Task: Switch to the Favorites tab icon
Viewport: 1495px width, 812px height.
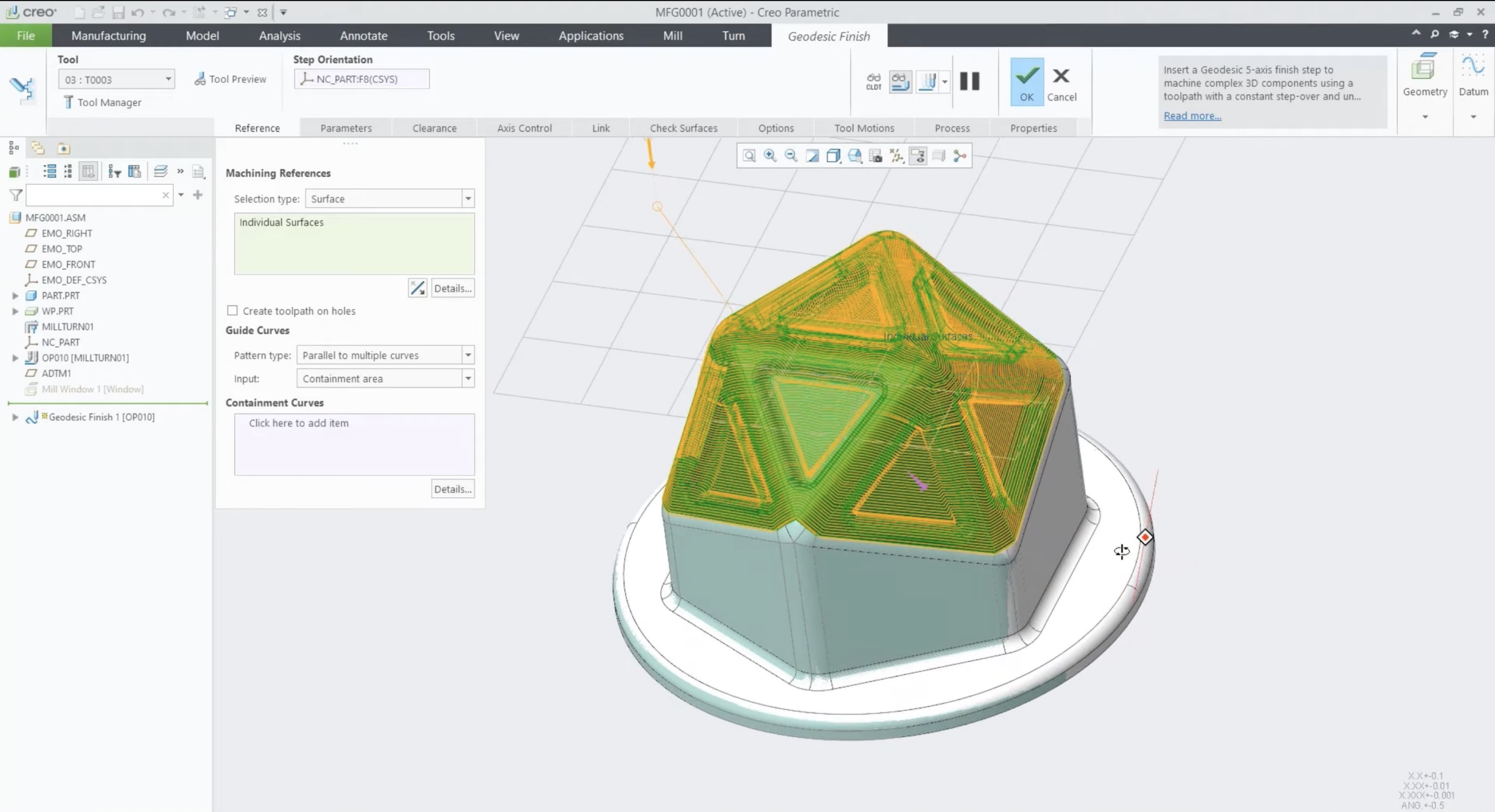Action: (x=63, y=148)
